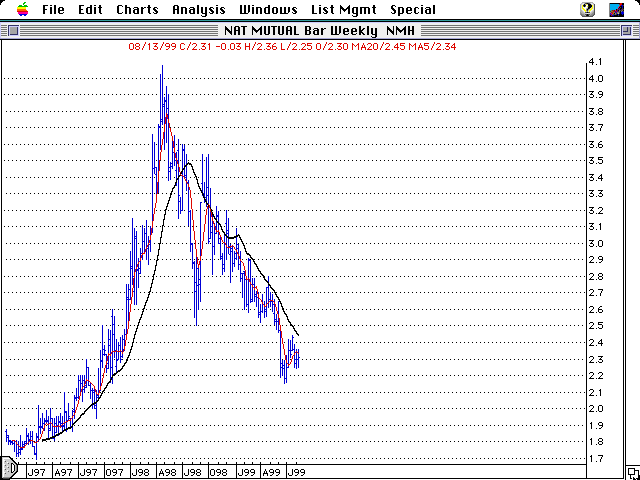
Task: Open the Charts menu
Action: coord(137,10)
